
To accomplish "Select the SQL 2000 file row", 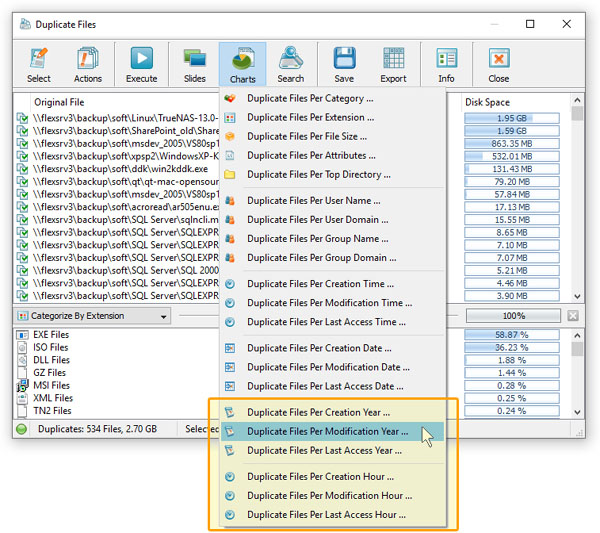I will [x=117, y=270].
